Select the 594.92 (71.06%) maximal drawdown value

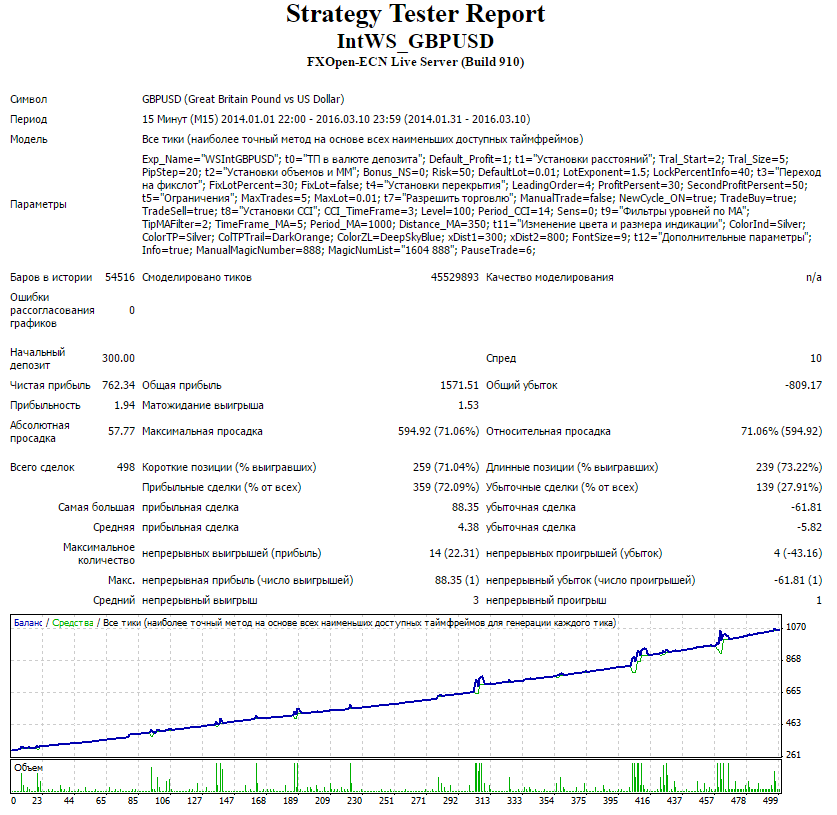click(x=438, y=431)
